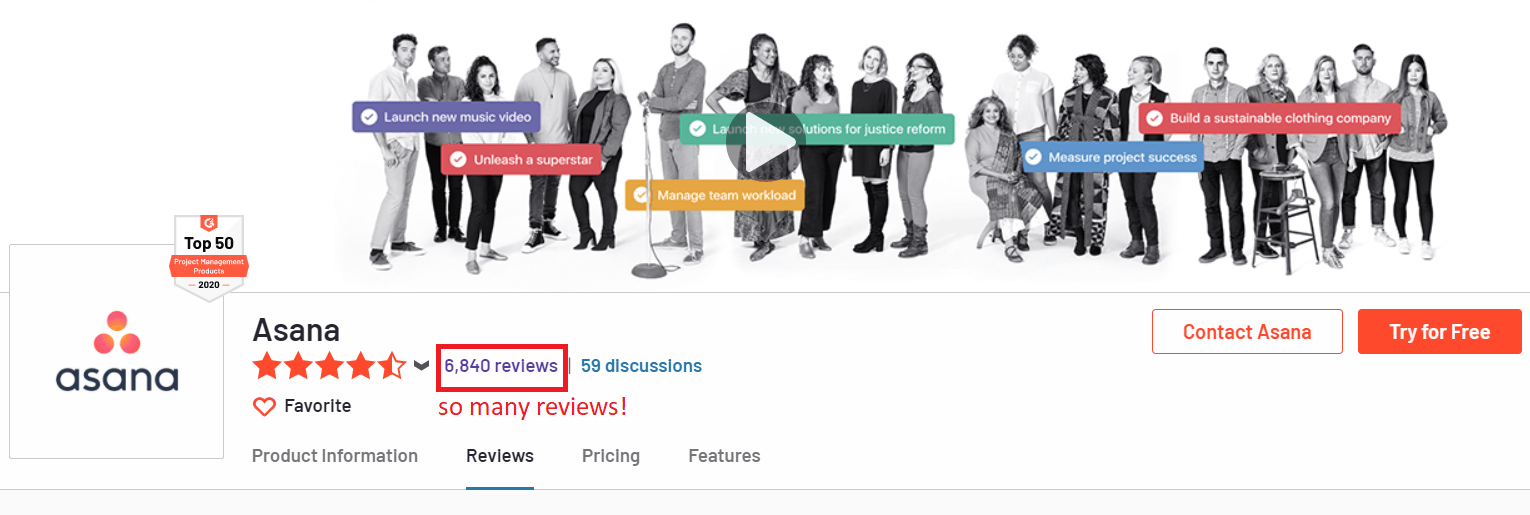Select the Reviews tab

click(500, 456)
